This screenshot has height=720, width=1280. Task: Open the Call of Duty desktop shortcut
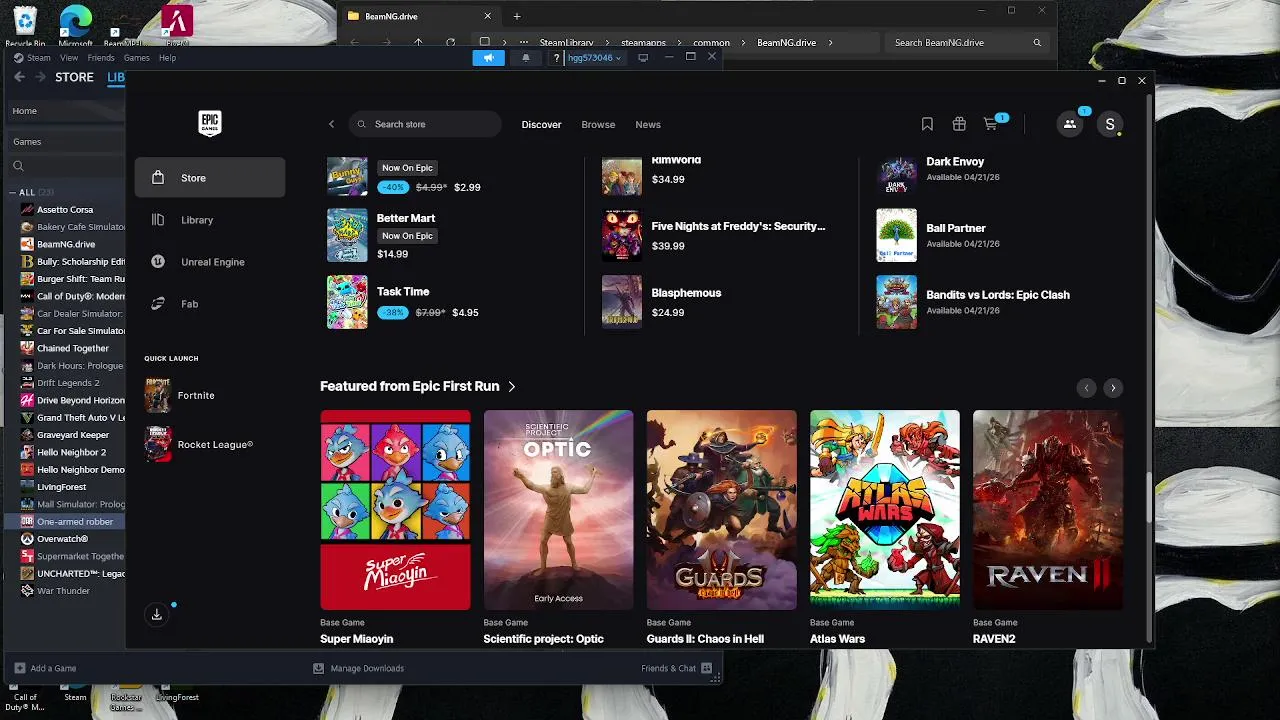click(25, 697)
